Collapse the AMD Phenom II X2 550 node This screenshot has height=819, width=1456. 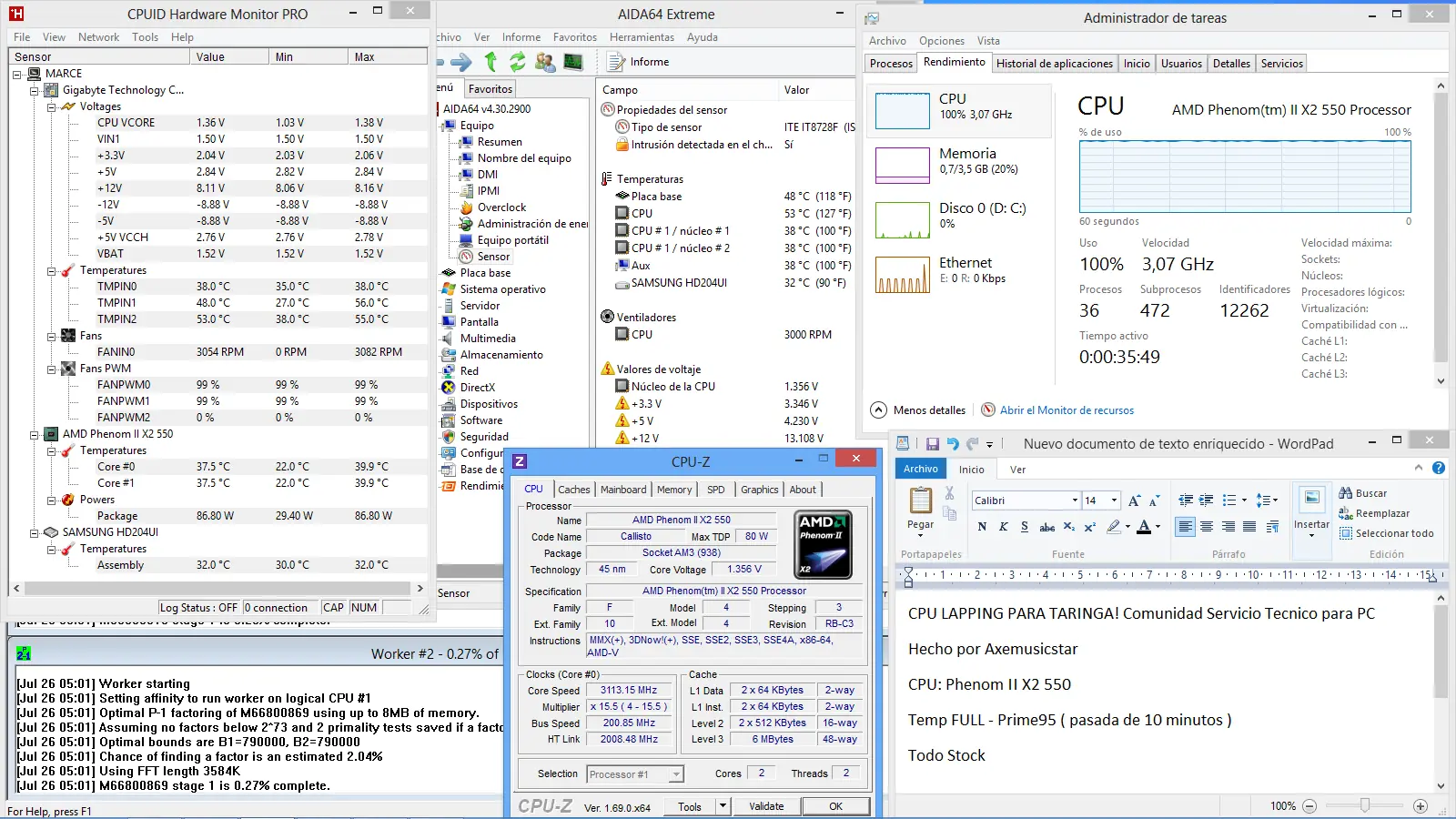pos(35,434)
